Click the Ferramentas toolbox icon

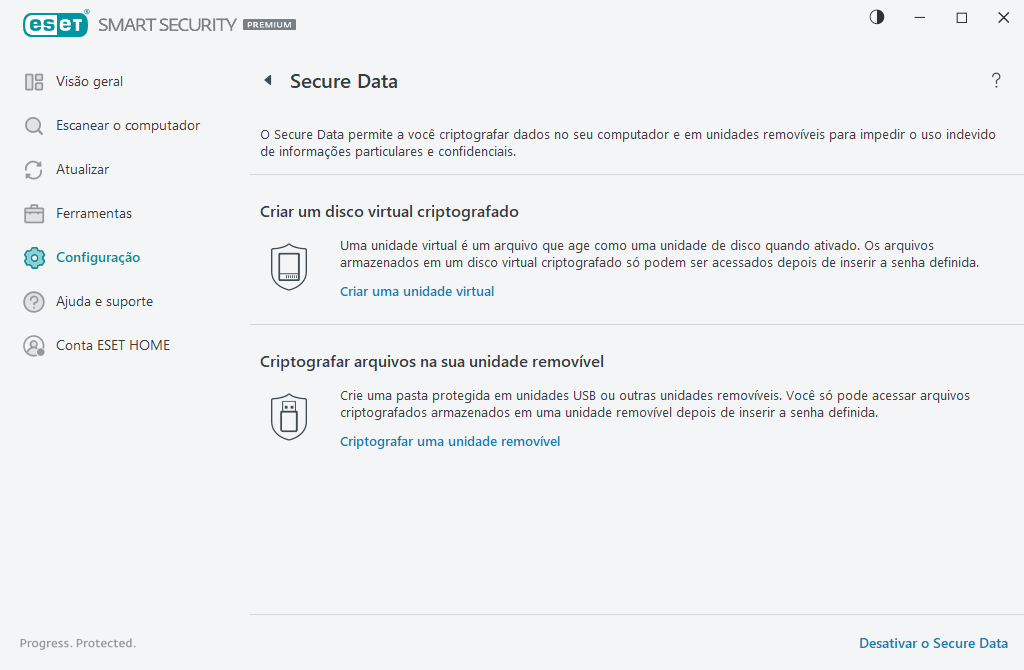pos(33,213)
